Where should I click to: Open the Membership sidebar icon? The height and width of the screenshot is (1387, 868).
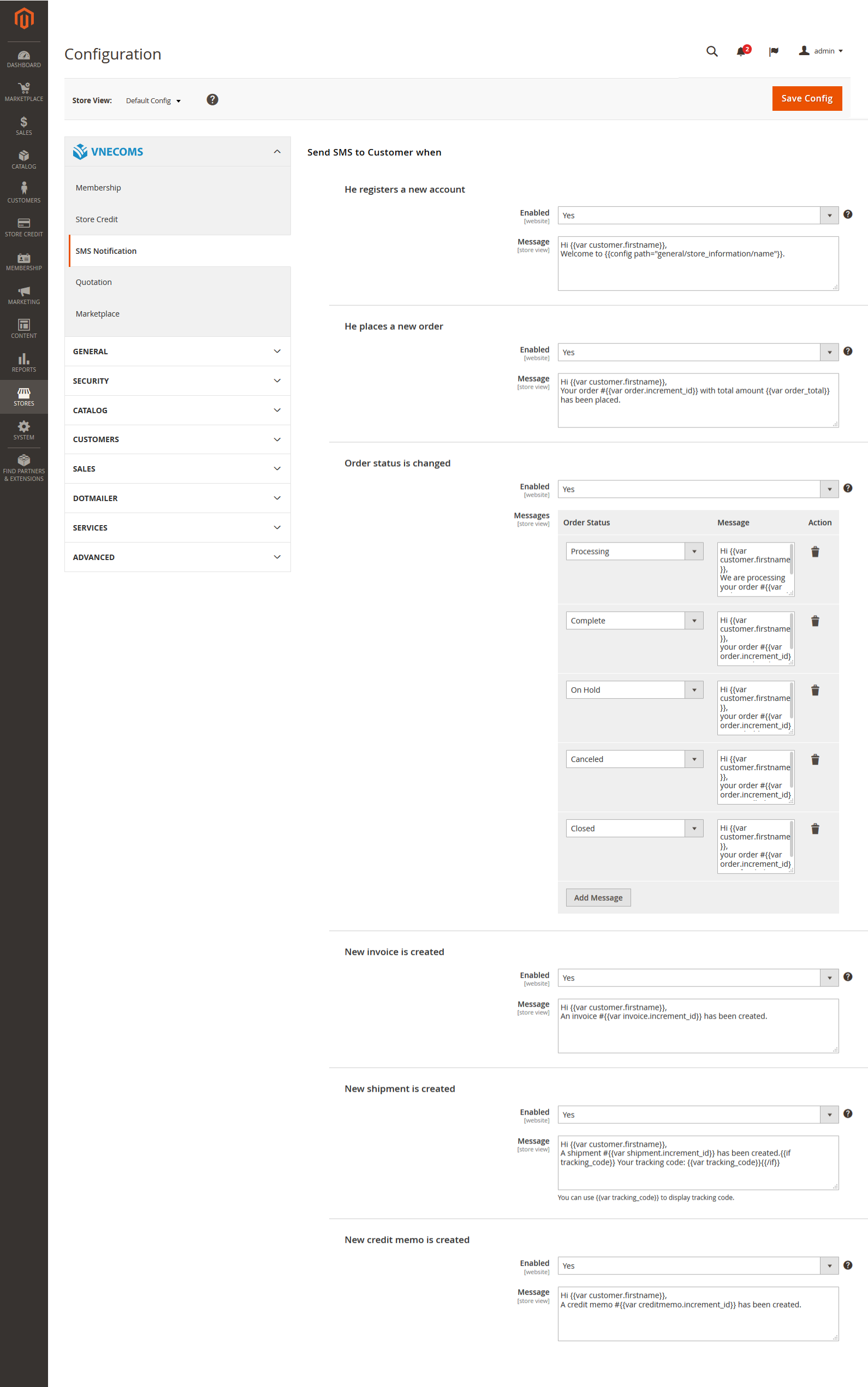coord(23,261)
